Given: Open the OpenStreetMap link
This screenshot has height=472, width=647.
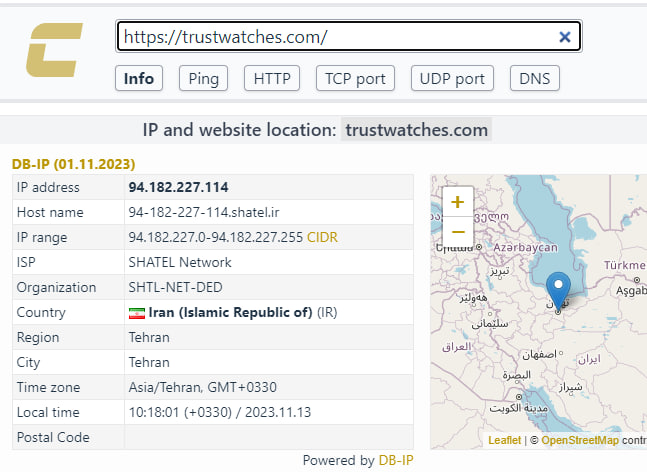Looking at the screenshot, I should pyautogui.click(x=580, y=440).
